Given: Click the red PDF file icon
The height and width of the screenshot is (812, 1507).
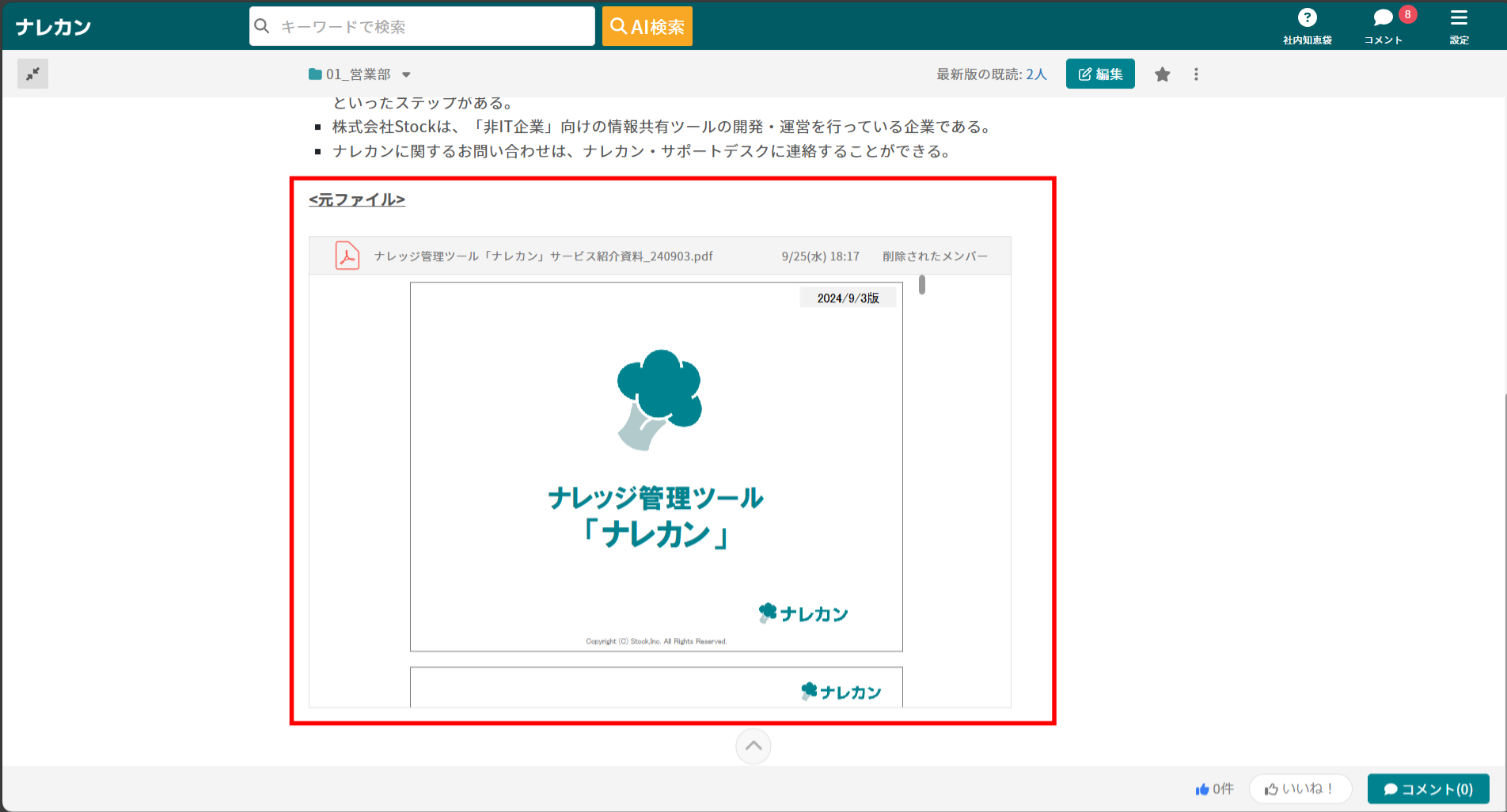Looking at the screenshot, I should click(347, 256).
